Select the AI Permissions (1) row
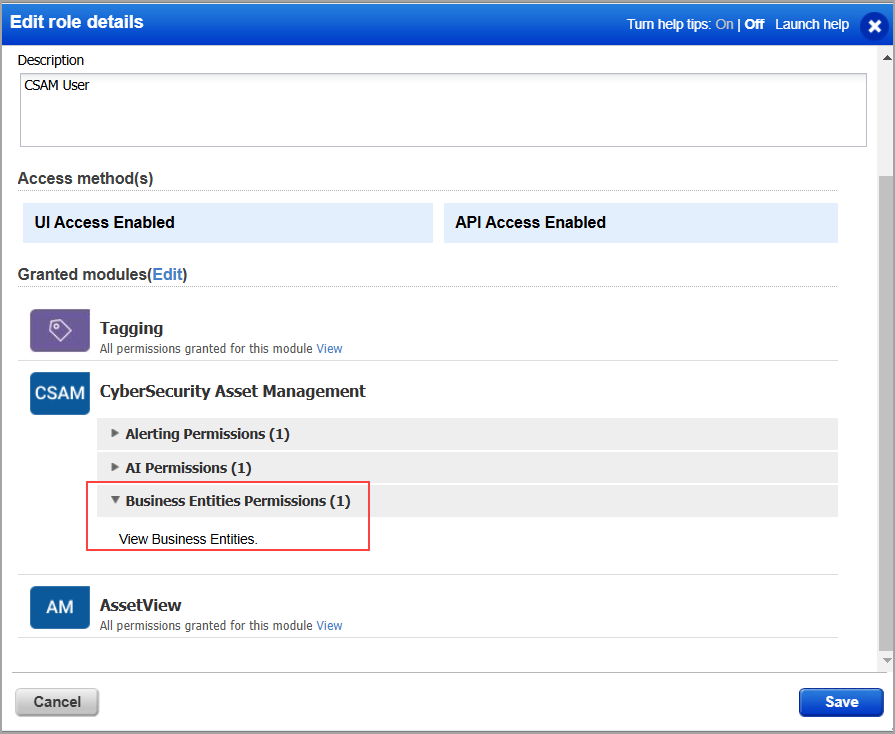The width and height of the screenshot is (895, 734). click(x=467, y=468)
